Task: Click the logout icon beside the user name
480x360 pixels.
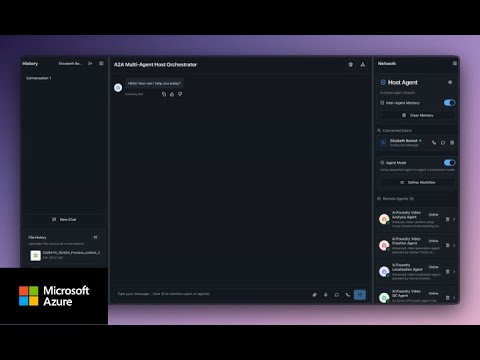Action: point(90,63)
